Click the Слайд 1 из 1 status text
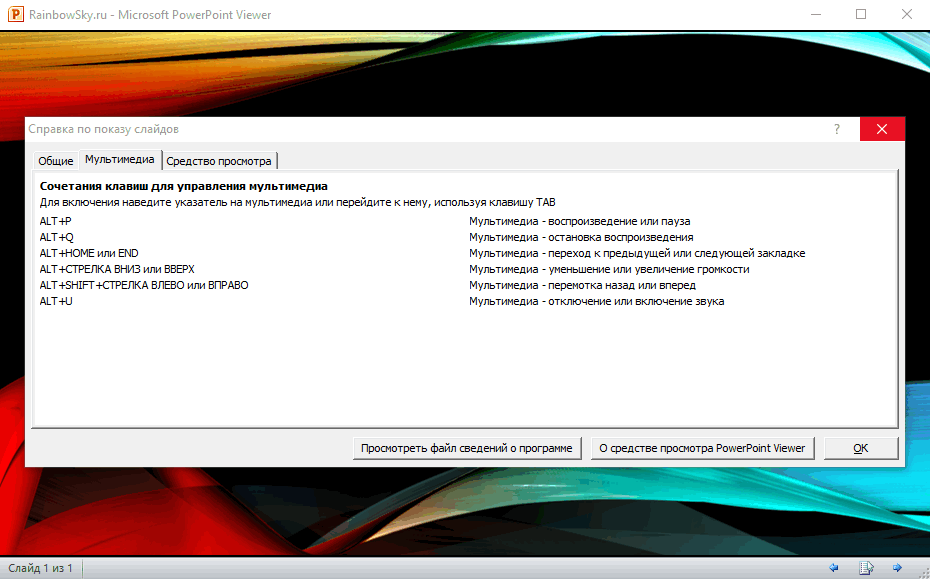This screenshot has height=579, width=930. [x=40, y=568]
